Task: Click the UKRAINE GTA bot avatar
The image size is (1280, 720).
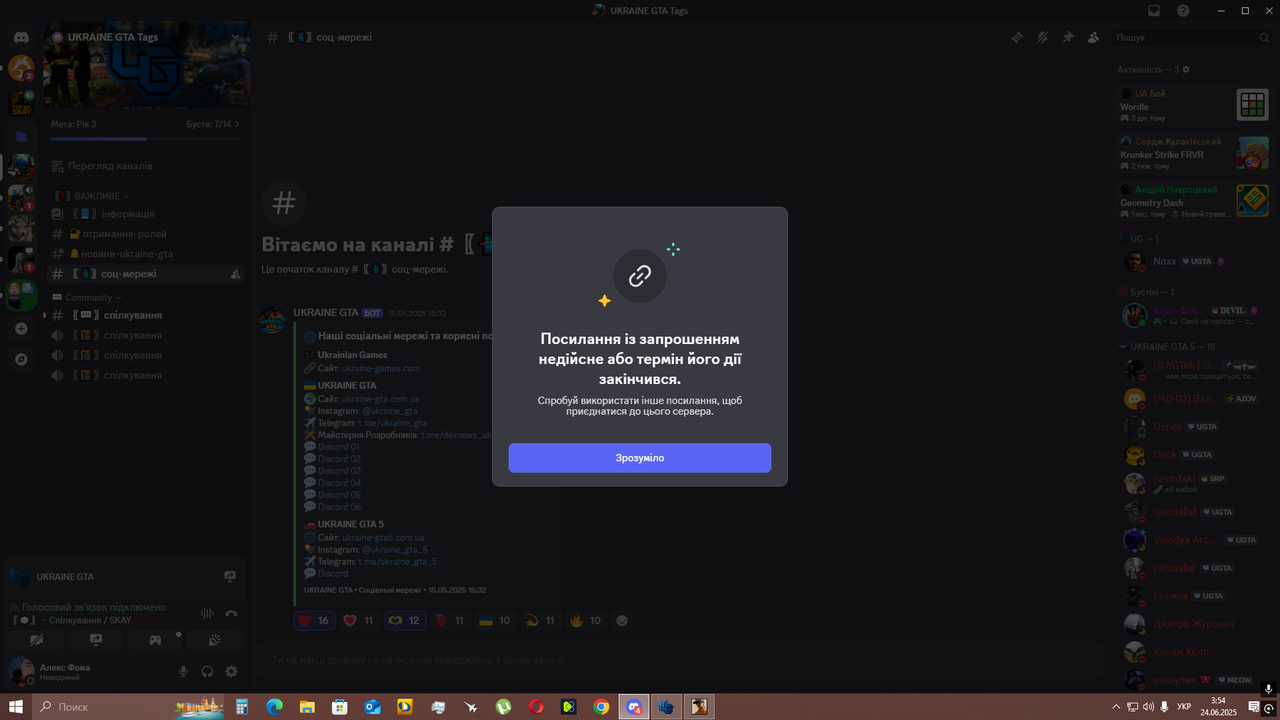Action: click(273, 320)
